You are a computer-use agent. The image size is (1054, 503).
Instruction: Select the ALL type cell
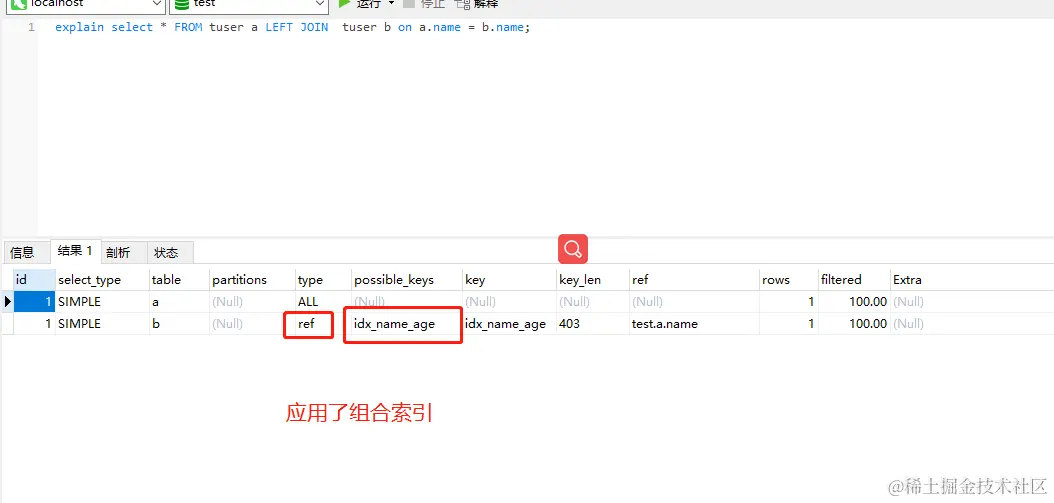[x=324, y=302]
